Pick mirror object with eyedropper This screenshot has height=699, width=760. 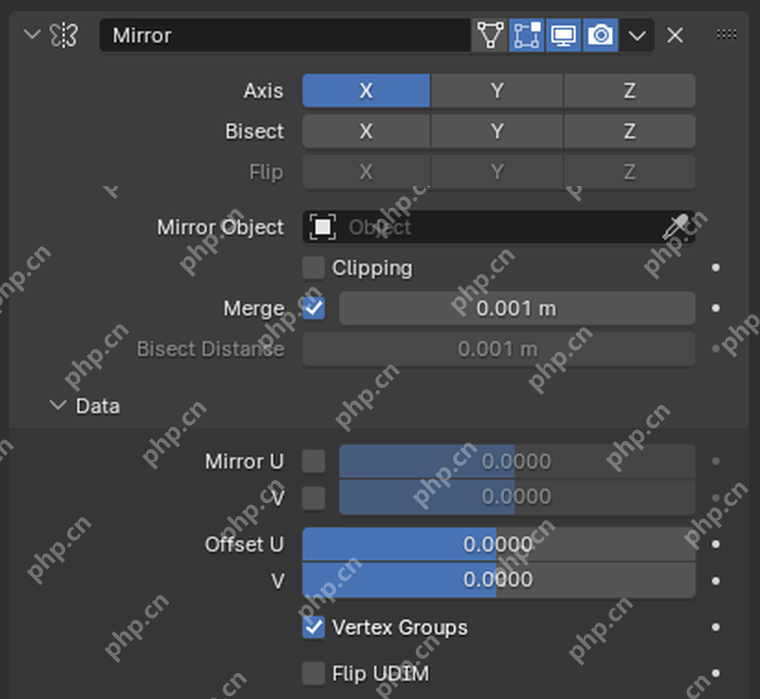point(676,227)
